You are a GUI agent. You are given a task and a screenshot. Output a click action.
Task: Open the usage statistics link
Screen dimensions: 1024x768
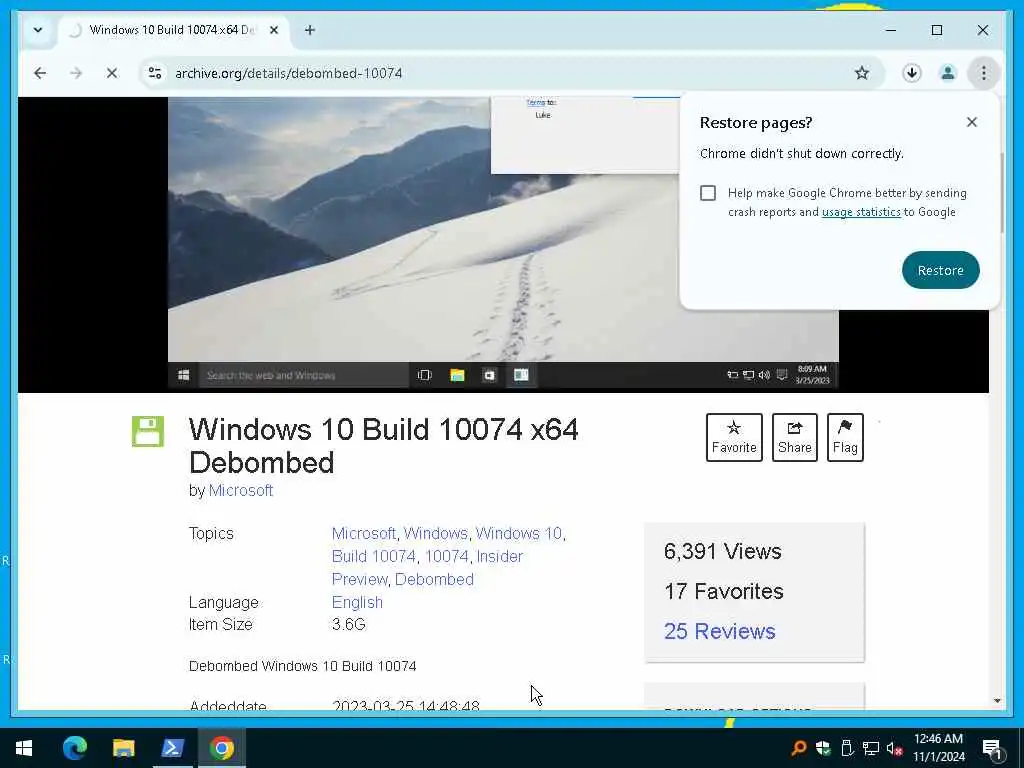(x=861, y=212)
